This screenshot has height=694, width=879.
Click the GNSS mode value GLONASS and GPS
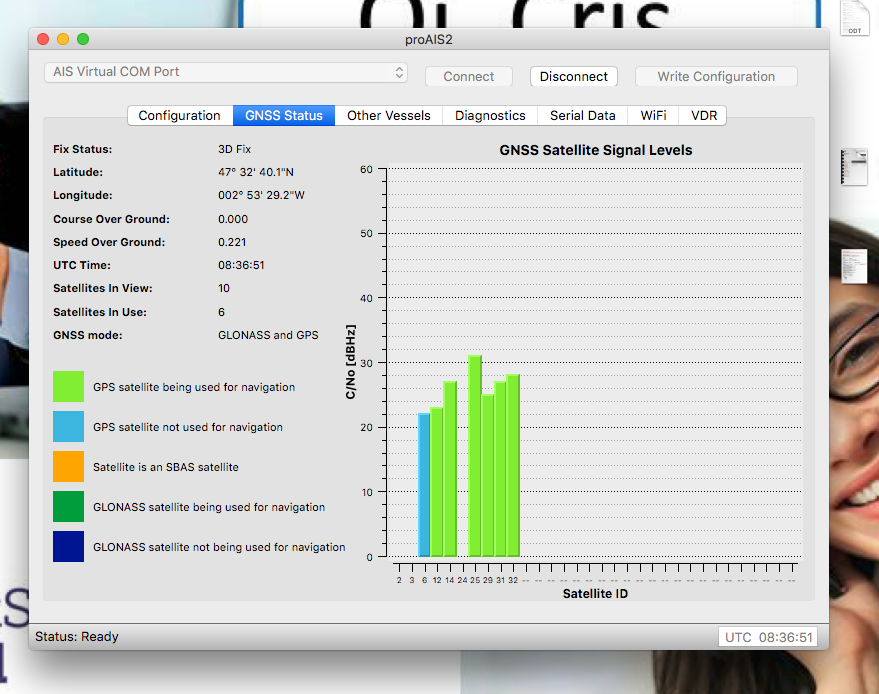click(x=268, y=335)
